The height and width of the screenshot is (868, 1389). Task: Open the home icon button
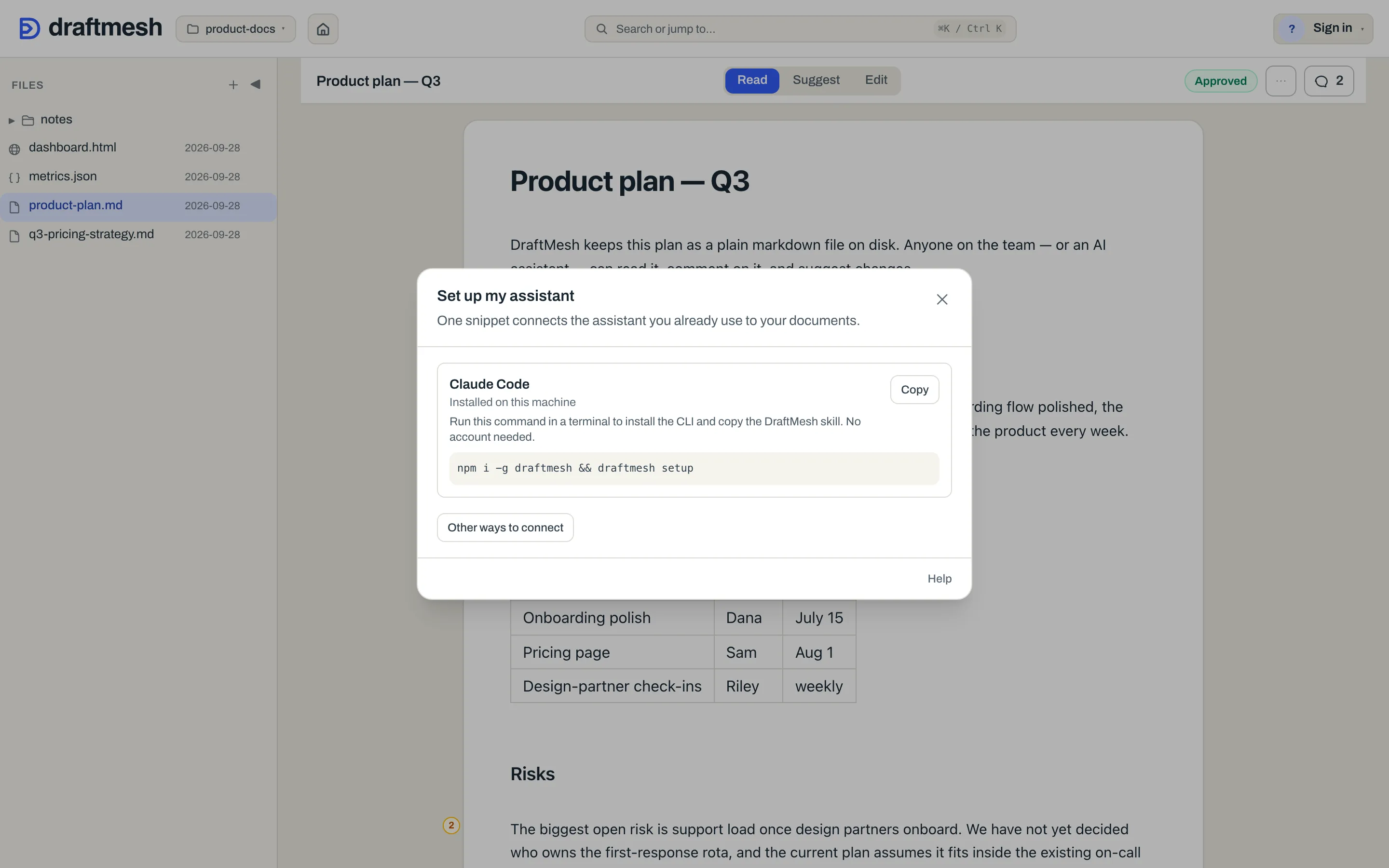323,29
